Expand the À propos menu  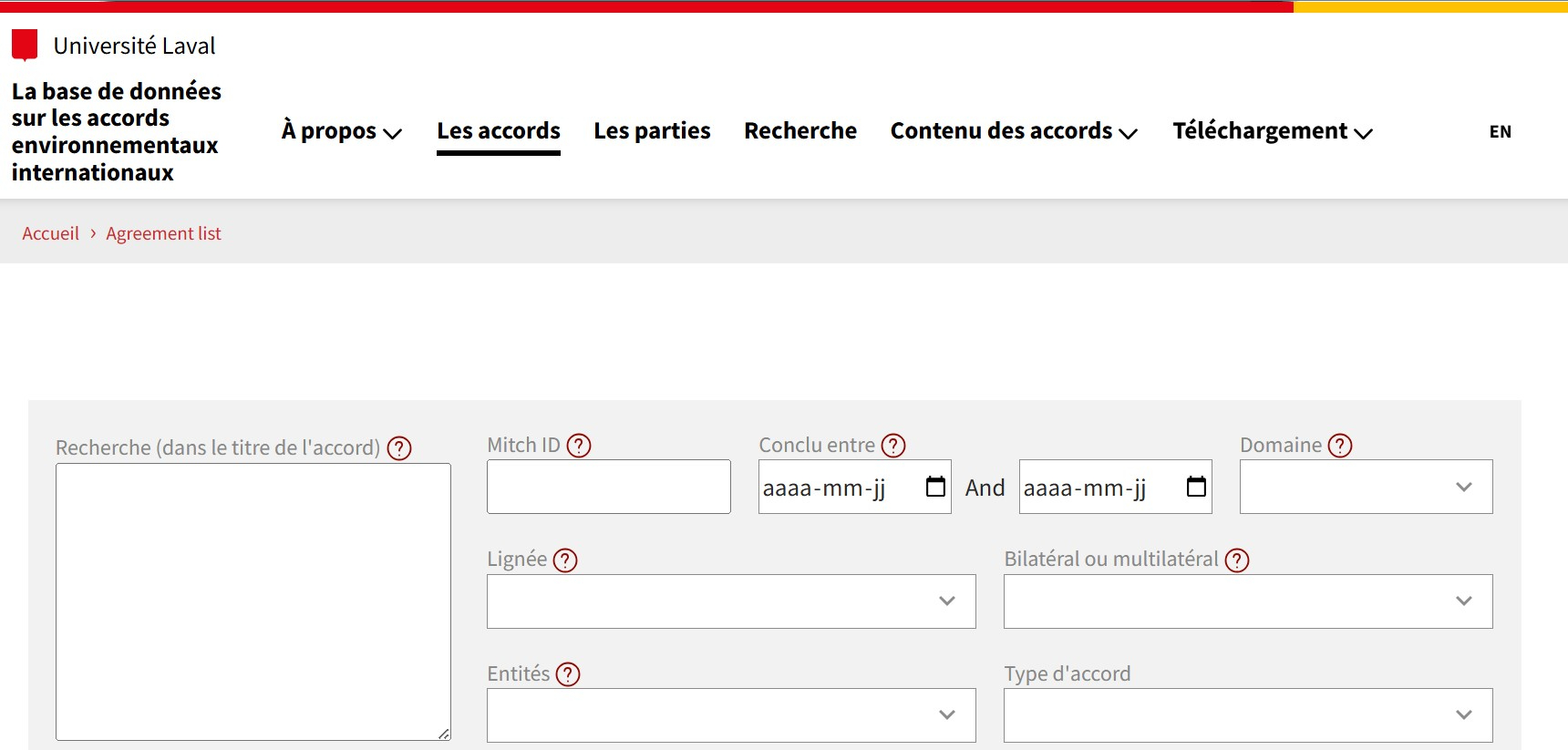341,131
